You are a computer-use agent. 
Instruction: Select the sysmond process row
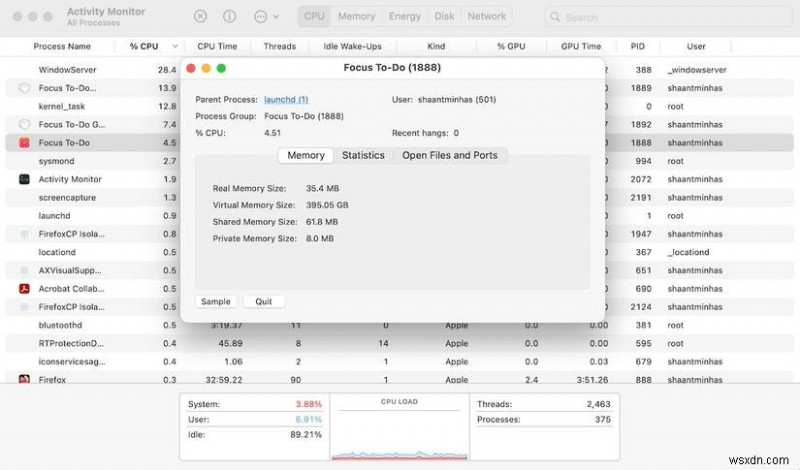pos(399,161)
